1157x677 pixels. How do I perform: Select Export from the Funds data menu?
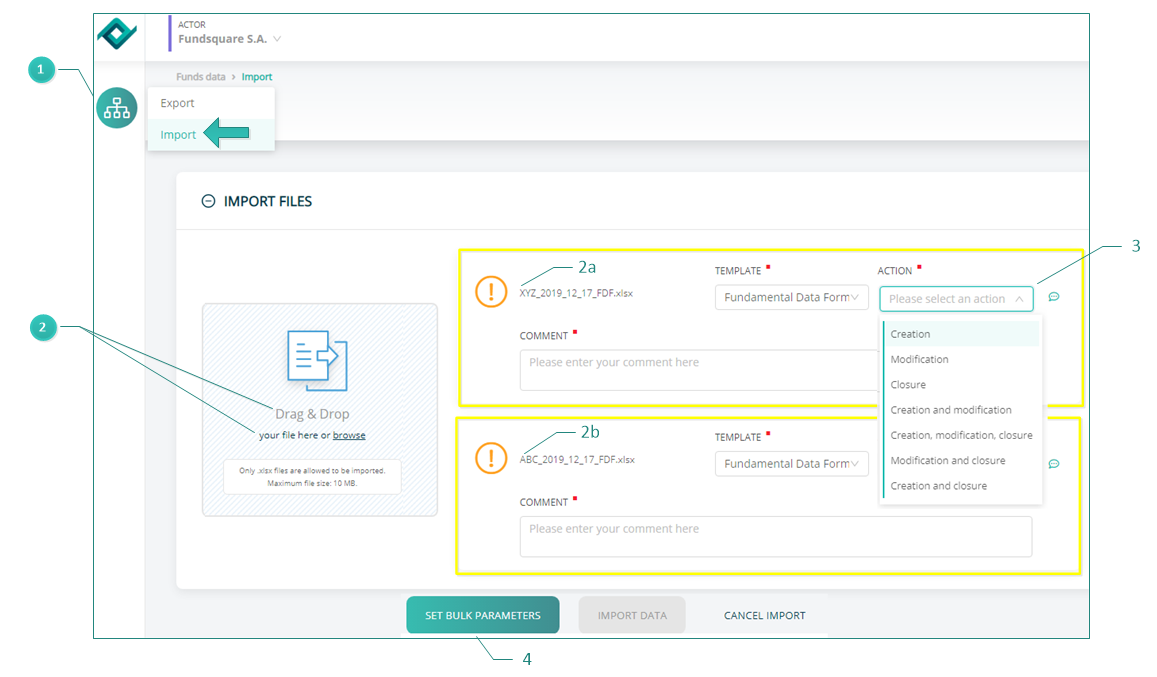pyautogui.click(x=177, y=103)
